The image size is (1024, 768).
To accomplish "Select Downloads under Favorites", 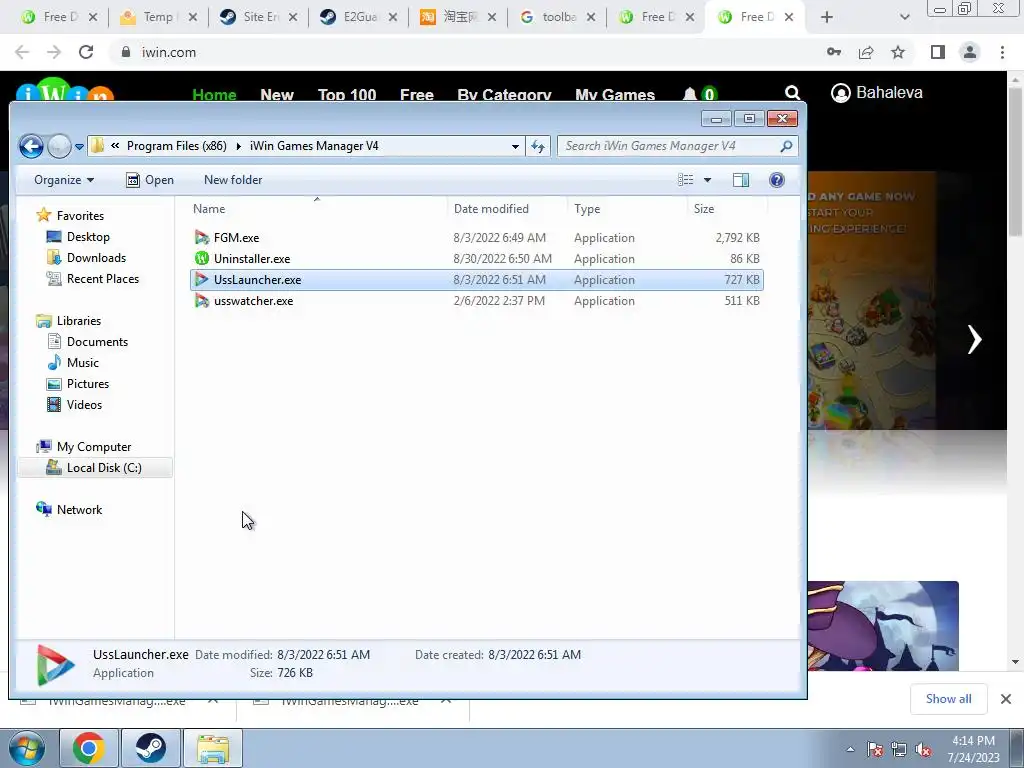I will click(x=96, y=258).
